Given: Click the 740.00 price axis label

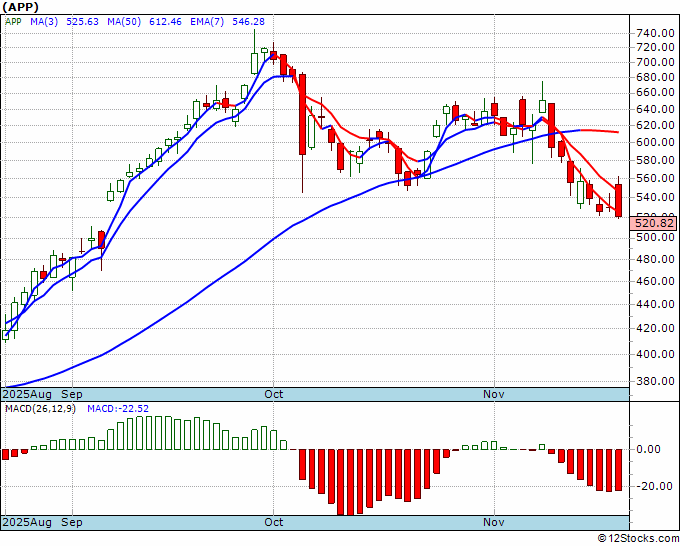Looking at the screenshot, I should click(x=655, y=33).
